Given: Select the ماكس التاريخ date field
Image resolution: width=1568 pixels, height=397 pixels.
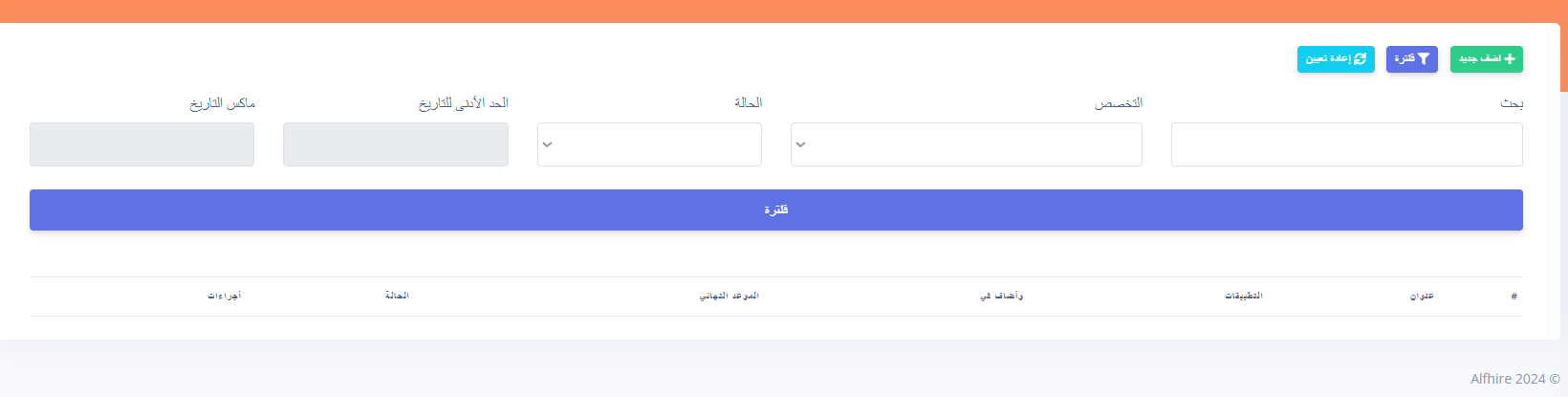Looking at the screenshot, I should click(x=142, y=144).
